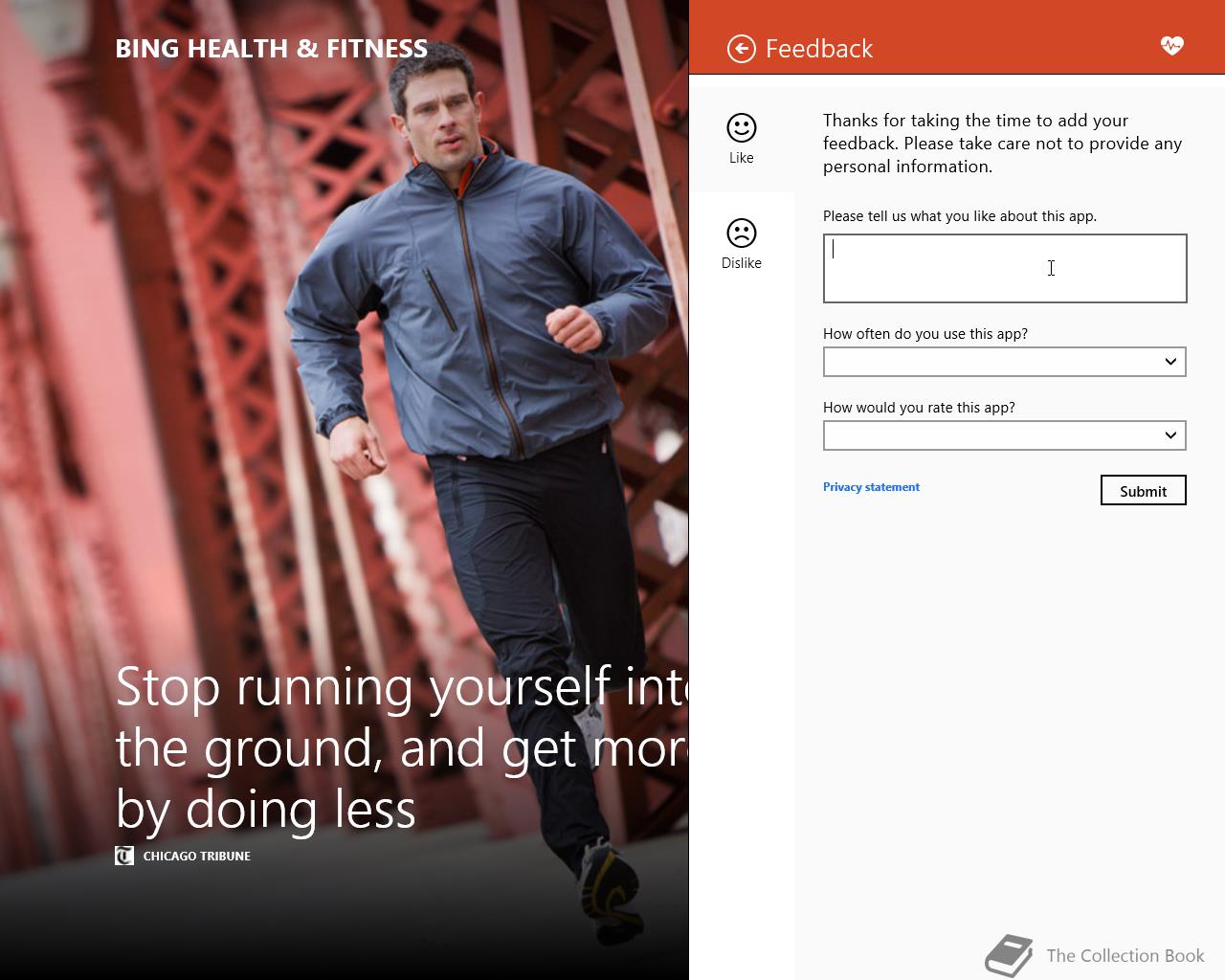Open the 'How would you rate' dropdown
Viewport: 1225px width, 980px height.
tap(1005, 435)
